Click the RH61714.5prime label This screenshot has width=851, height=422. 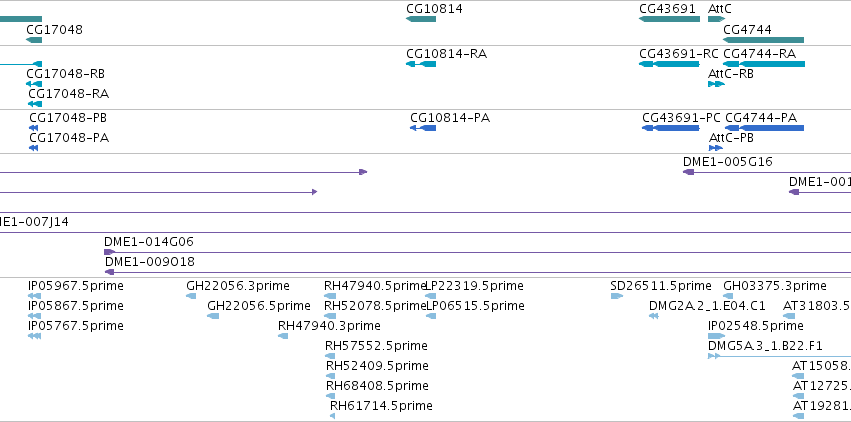382,406
